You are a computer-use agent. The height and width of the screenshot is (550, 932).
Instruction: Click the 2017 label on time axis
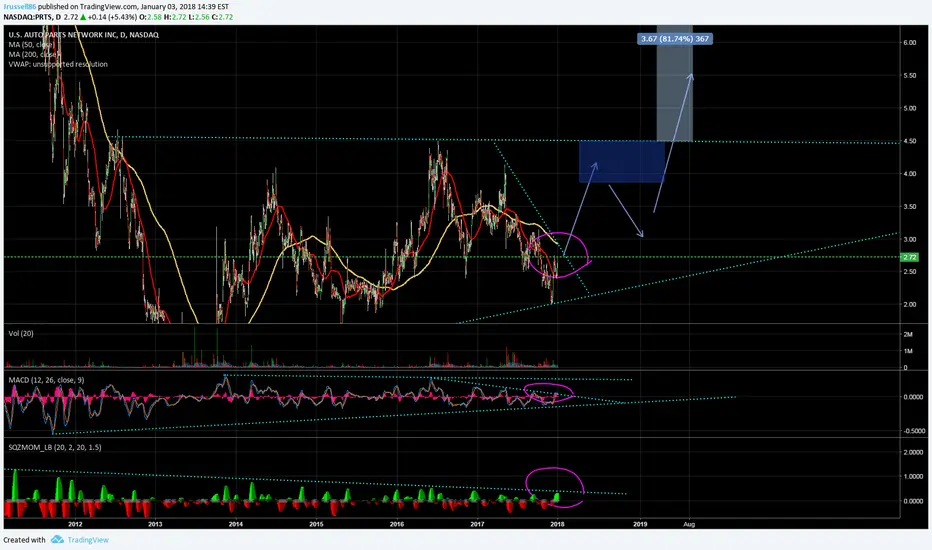(x=477, y=524)
